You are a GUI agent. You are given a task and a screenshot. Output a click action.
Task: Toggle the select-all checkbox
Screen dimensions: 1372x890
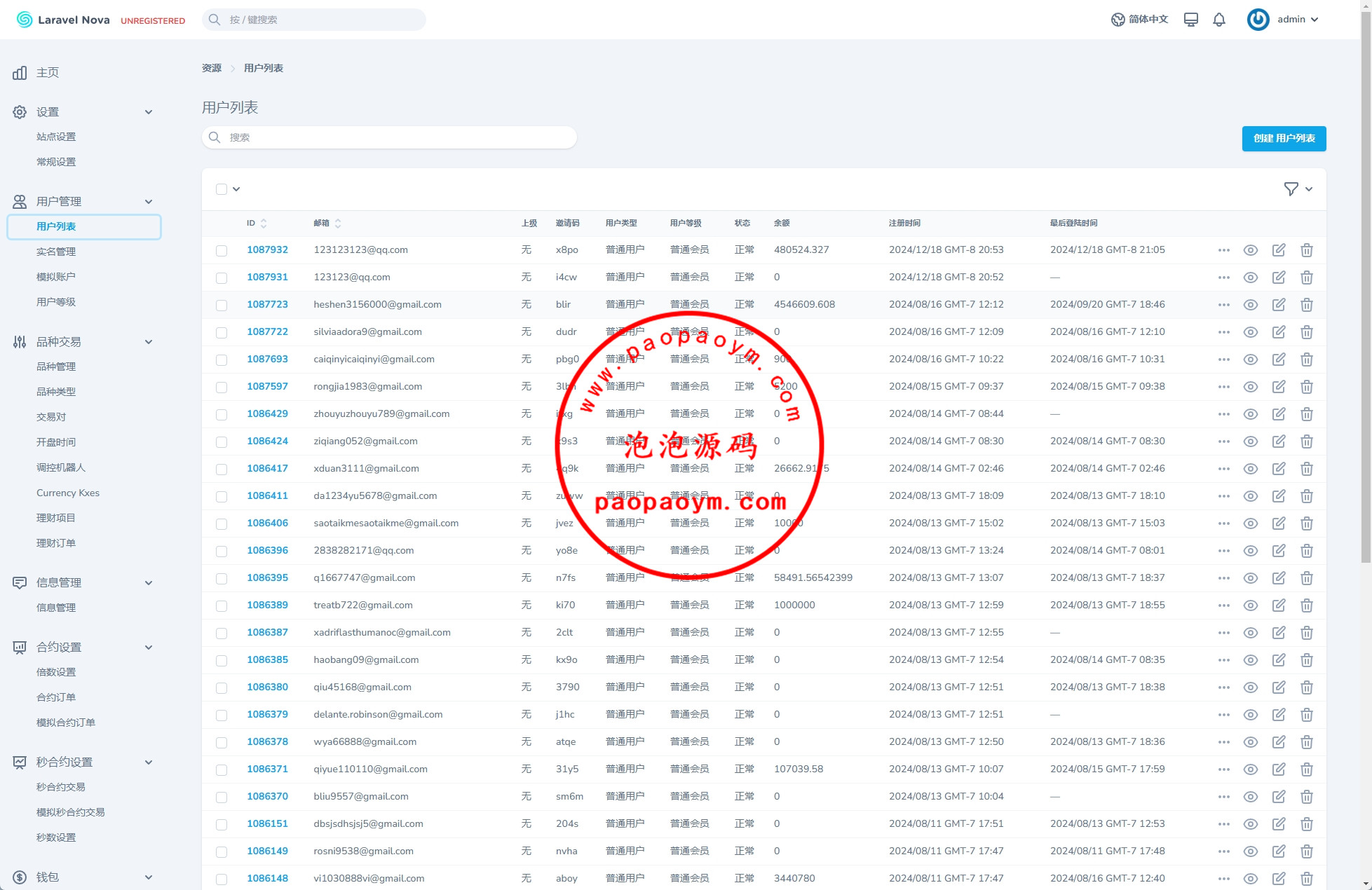coord(222,189)
